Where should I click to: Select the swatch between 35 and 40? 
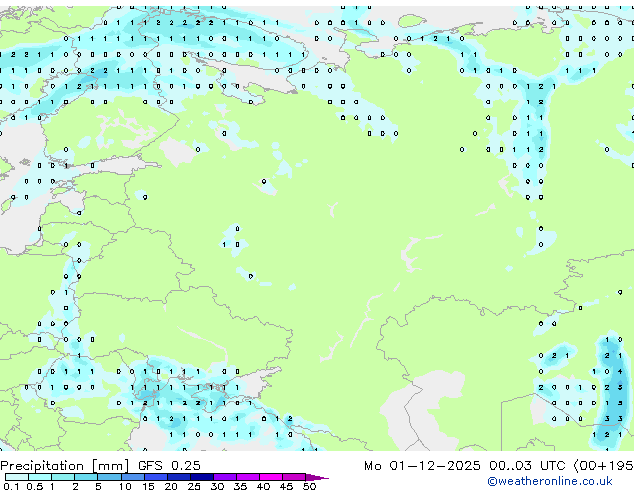click(247, 477)
